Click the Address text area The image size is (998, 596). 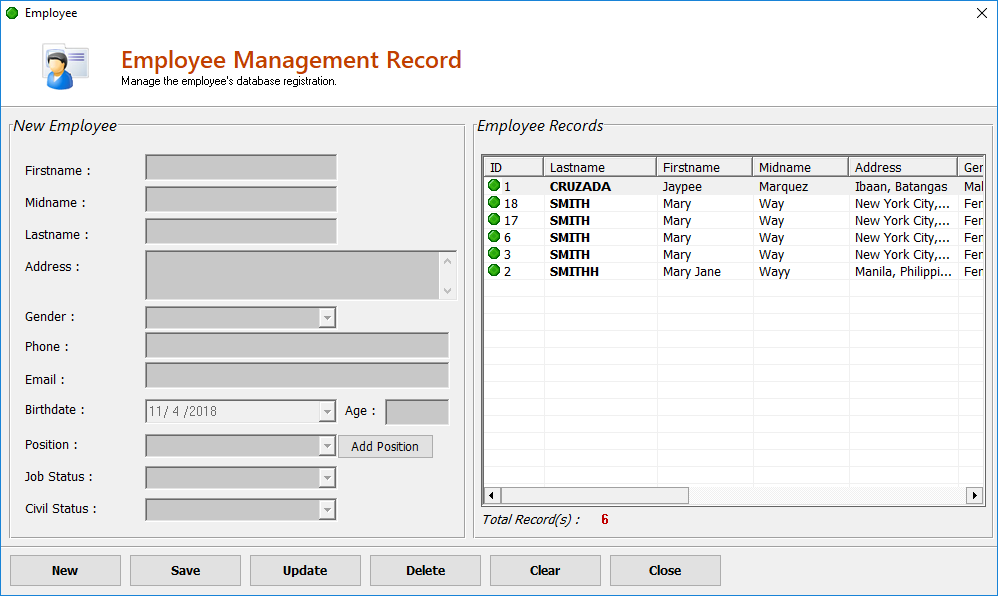293,275
